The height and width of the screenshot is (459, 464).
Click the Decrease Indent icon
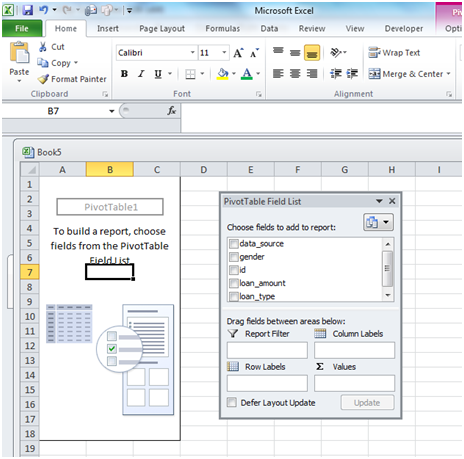[336, 73]
